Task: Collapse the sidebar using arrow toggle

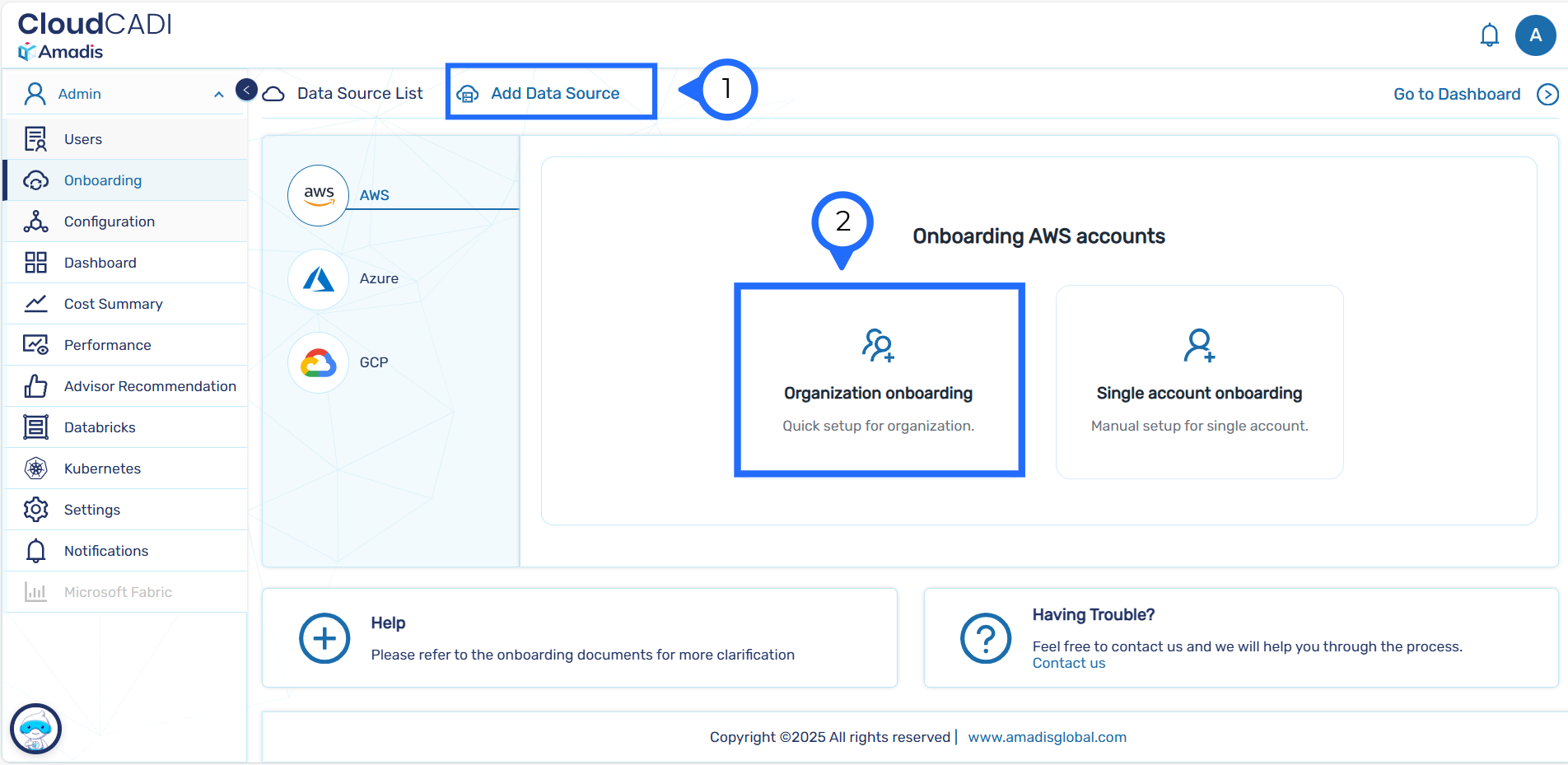Action: click(x=246, y=89)
